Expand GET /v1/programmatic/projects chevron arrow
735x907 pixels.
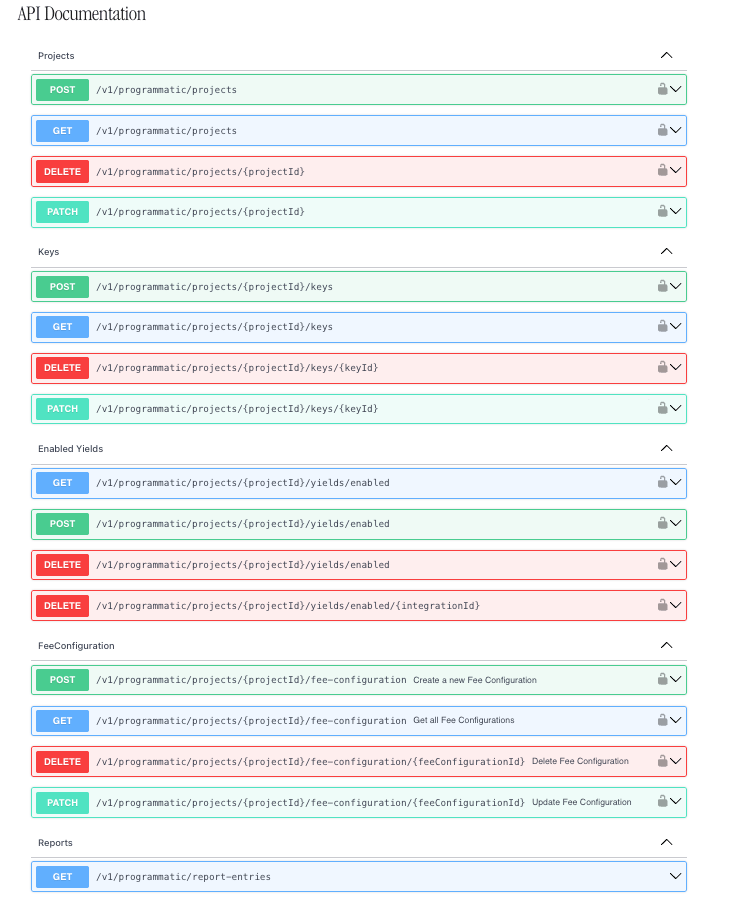point(675,130)
